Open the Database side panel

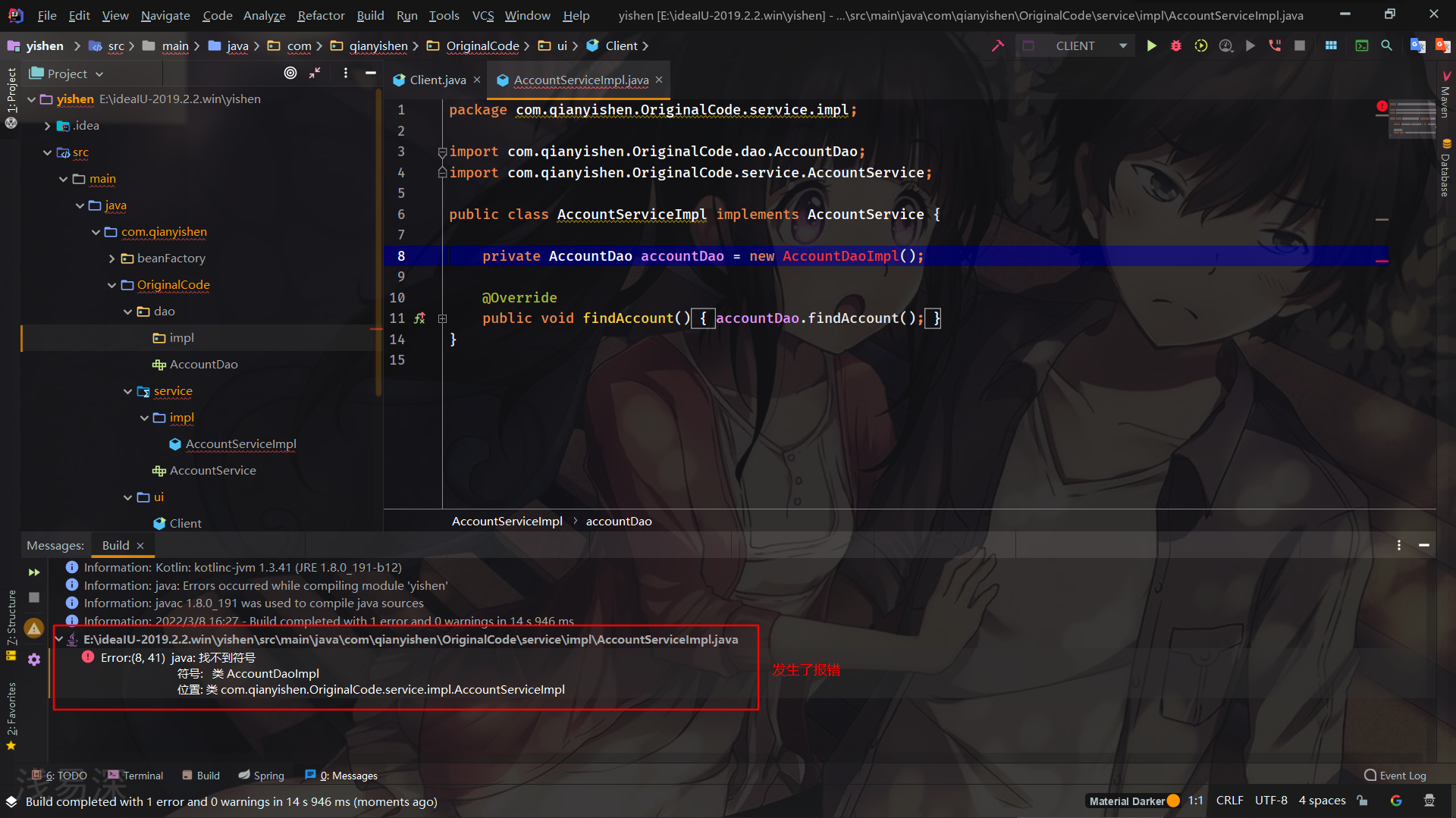(1445, 169)
